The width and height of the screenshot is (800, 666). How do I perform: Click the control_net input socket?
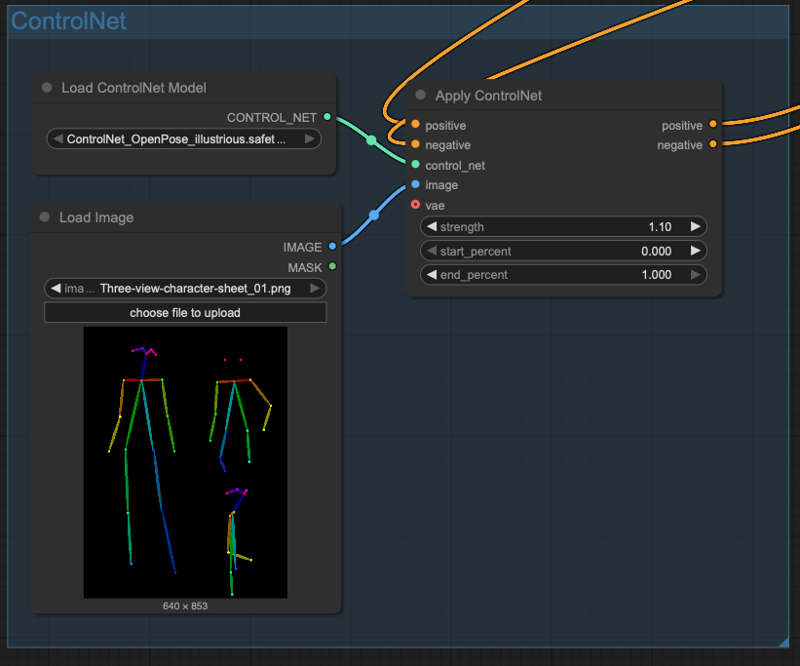[x=415, y=165]
